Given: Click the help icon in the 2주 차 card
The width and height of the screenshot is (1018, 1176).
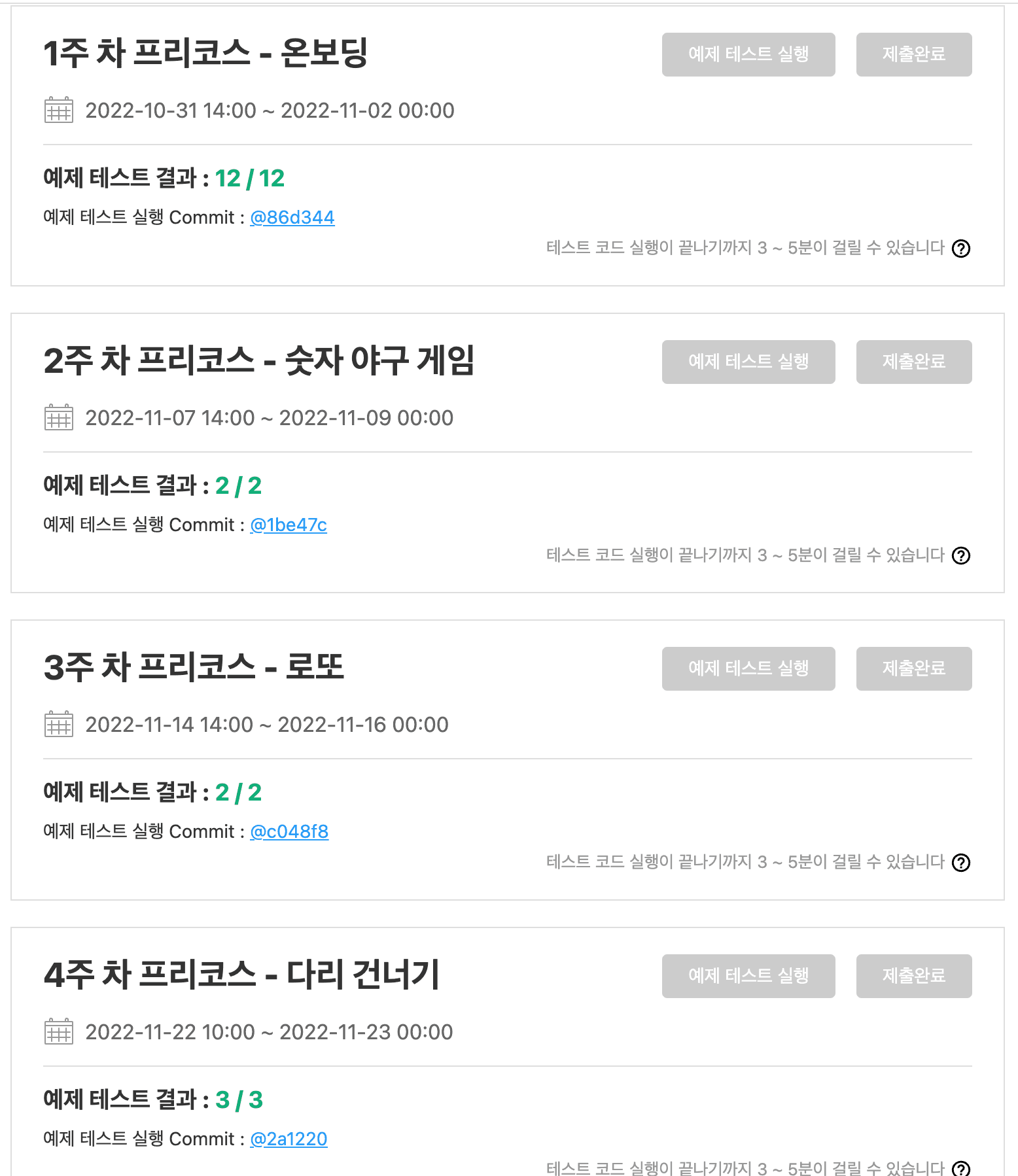Looking at the screenshot, I should tap(960, 555).
